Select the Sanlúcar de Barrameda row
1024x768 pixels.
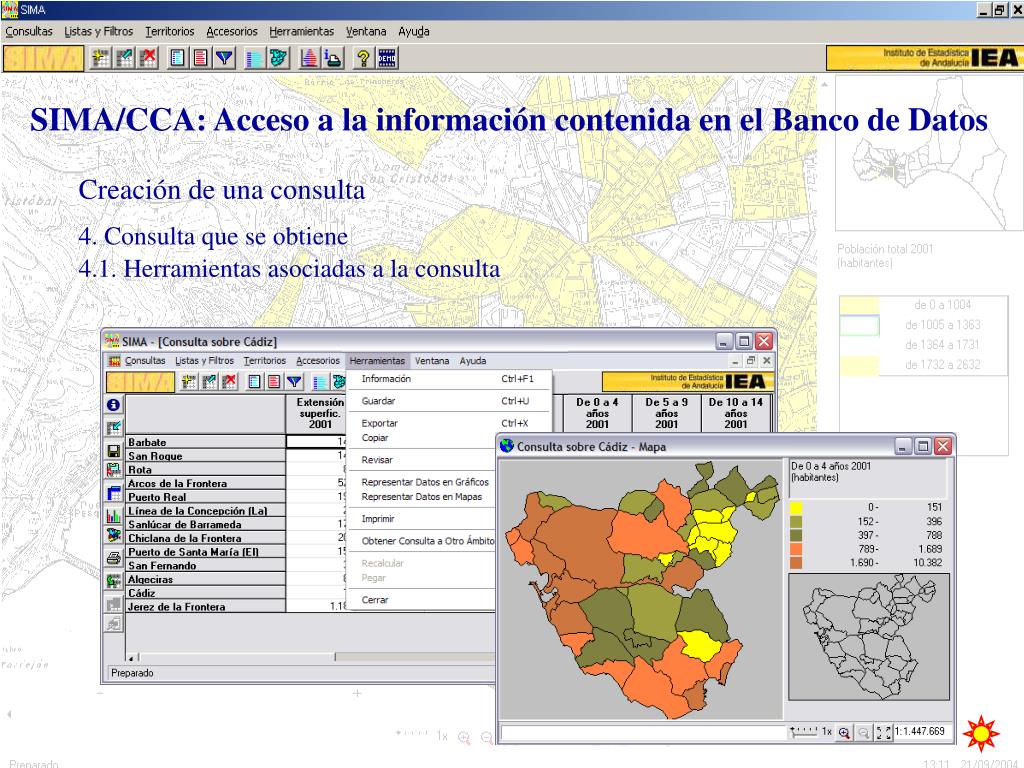click(205, 524)
